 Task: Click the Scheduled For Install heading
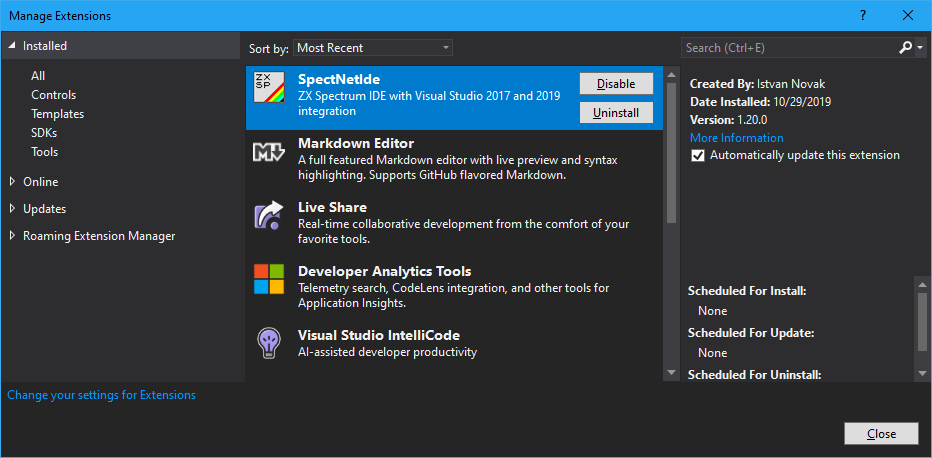point(747,291)
